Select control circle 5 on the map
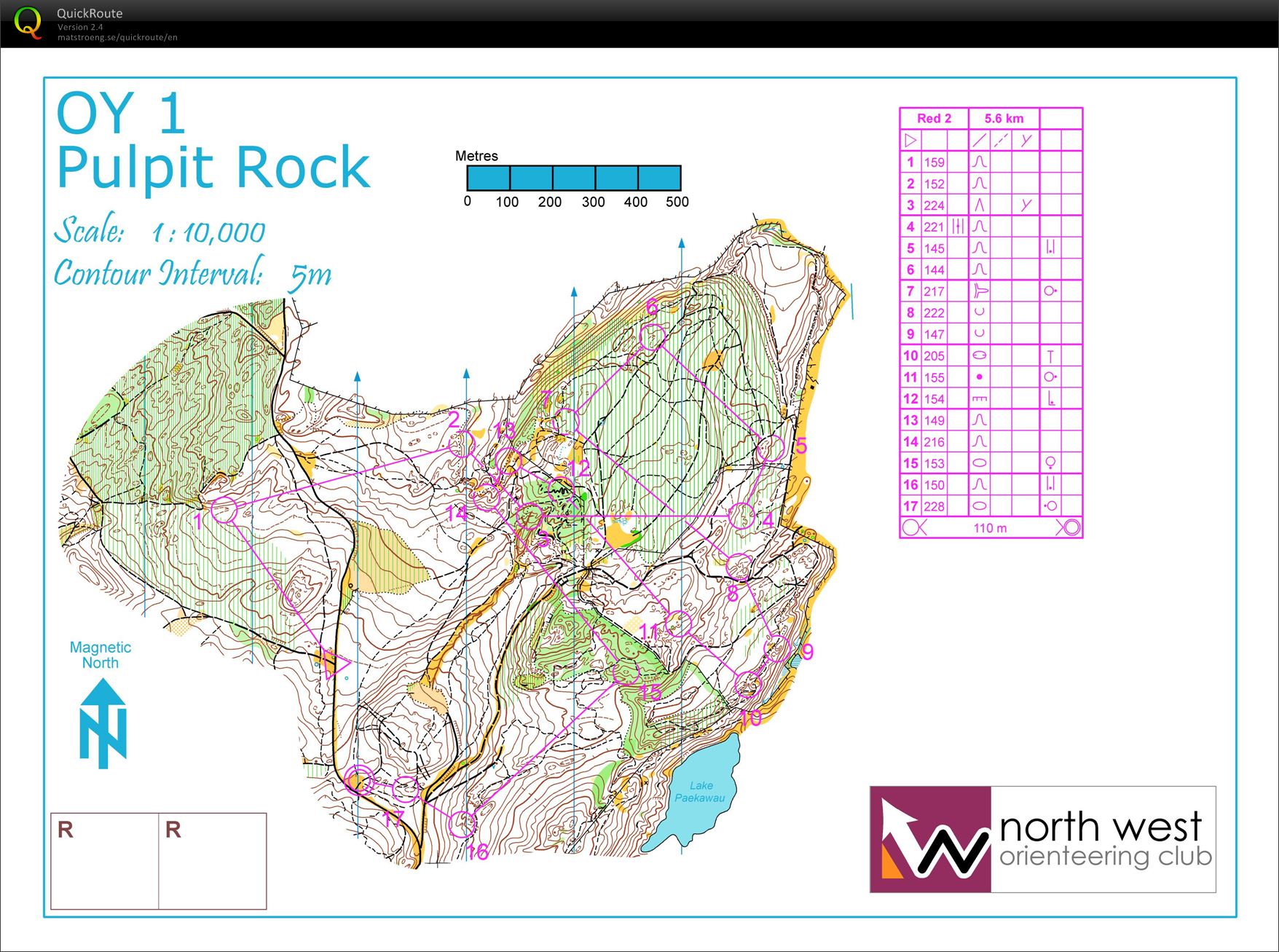1279x952 pixels. [x=771, y=449]
